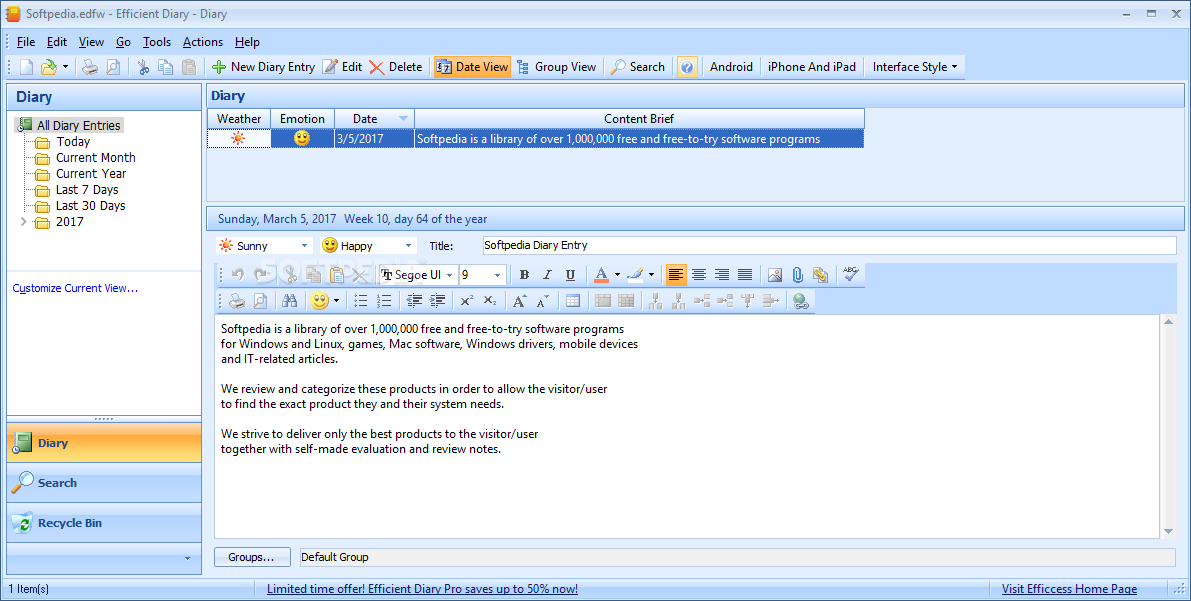Toggle italic formatting

point(547,275)
